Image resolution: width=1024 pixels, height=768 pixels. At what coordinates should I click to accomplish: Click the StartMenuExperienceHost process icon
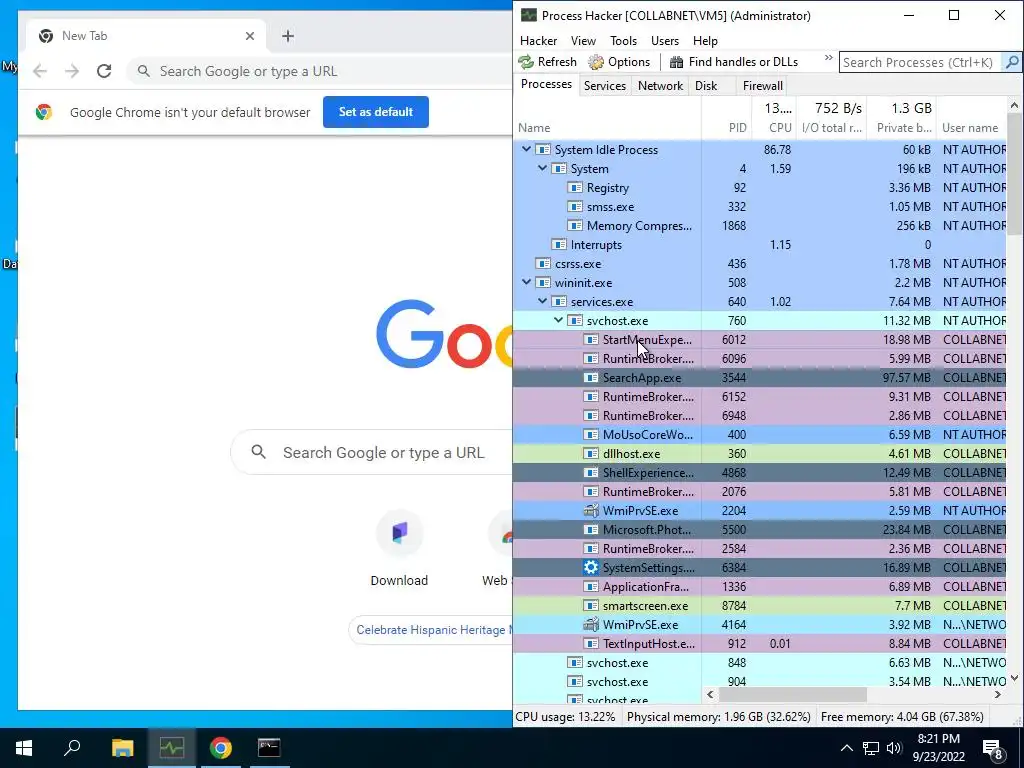pos(591,340)
